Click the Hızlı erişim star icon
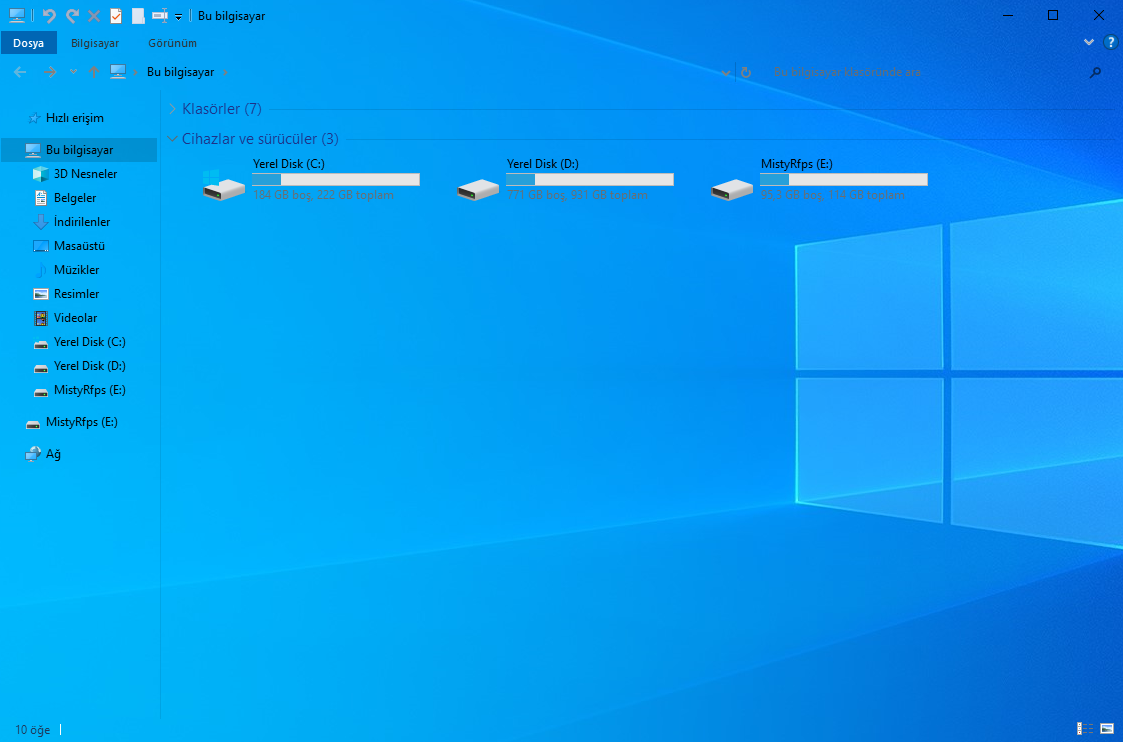Image resolution: width=1123 pixels, height=742 pixels. [33, 118]
